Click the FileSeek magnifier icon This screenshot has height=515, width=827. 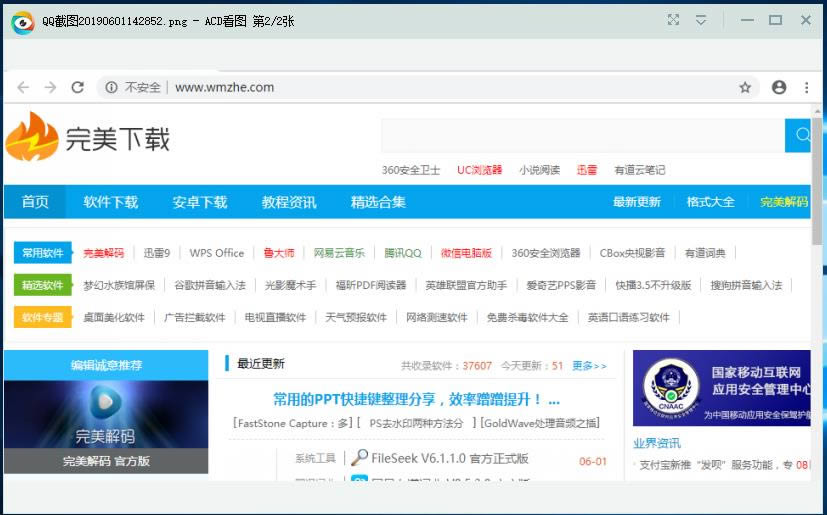(359, 457)
